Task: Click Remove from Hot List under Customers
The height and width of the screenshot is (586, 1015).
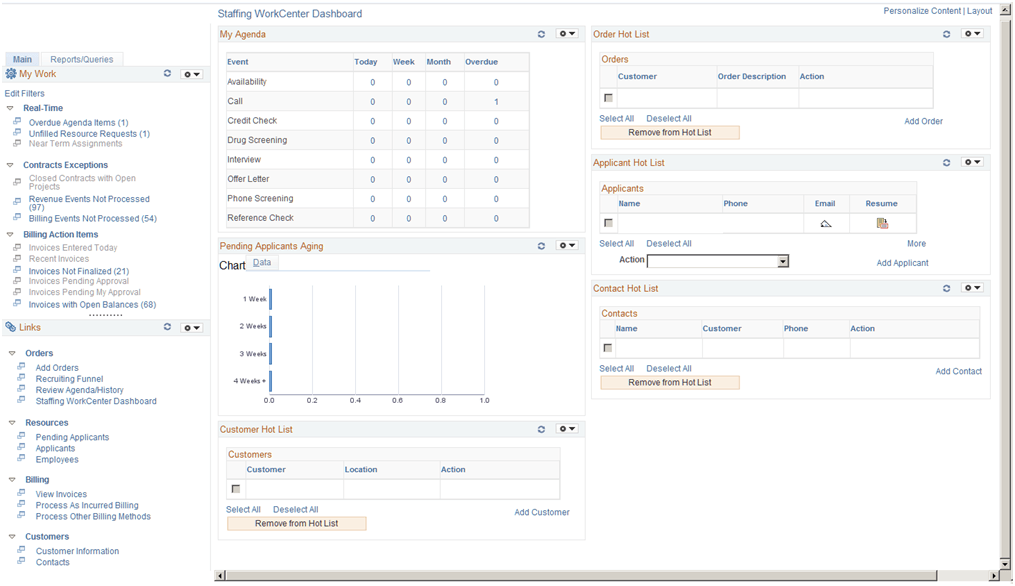Action: click(x=296, y=523)
